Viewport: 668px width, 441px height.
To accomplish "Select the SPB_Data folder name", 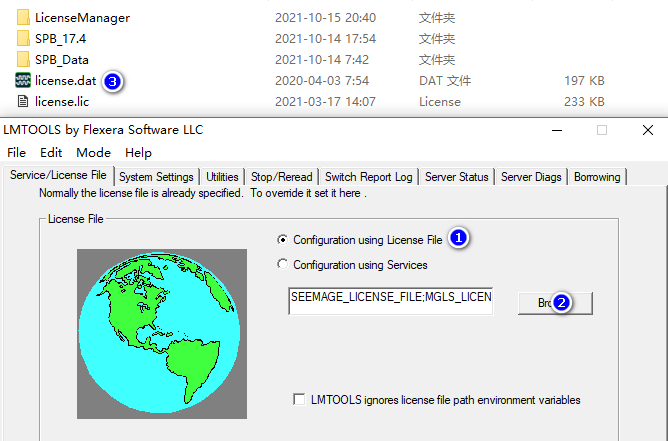I will (x=62, y=60).
